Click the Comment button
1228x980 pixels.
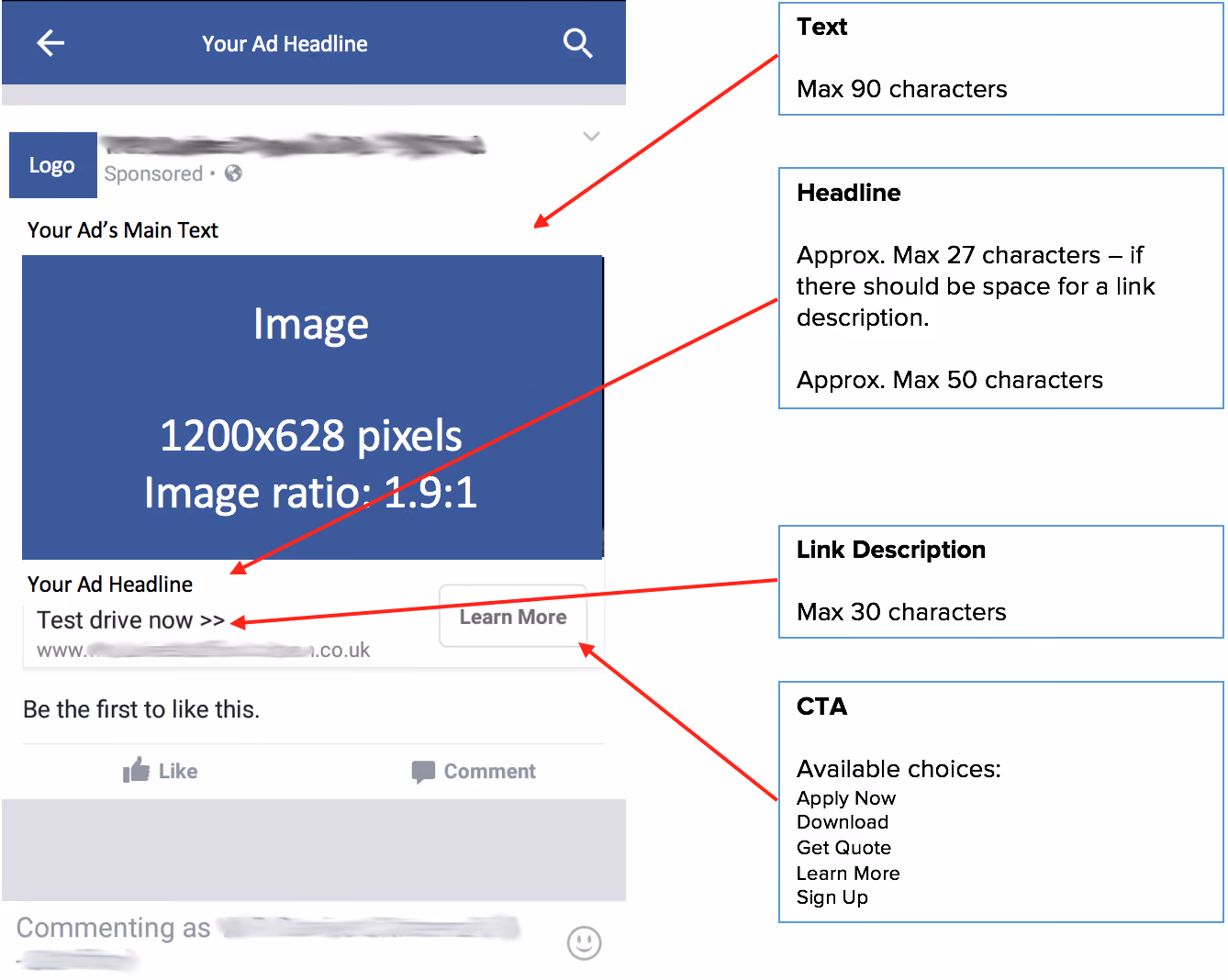474,772
